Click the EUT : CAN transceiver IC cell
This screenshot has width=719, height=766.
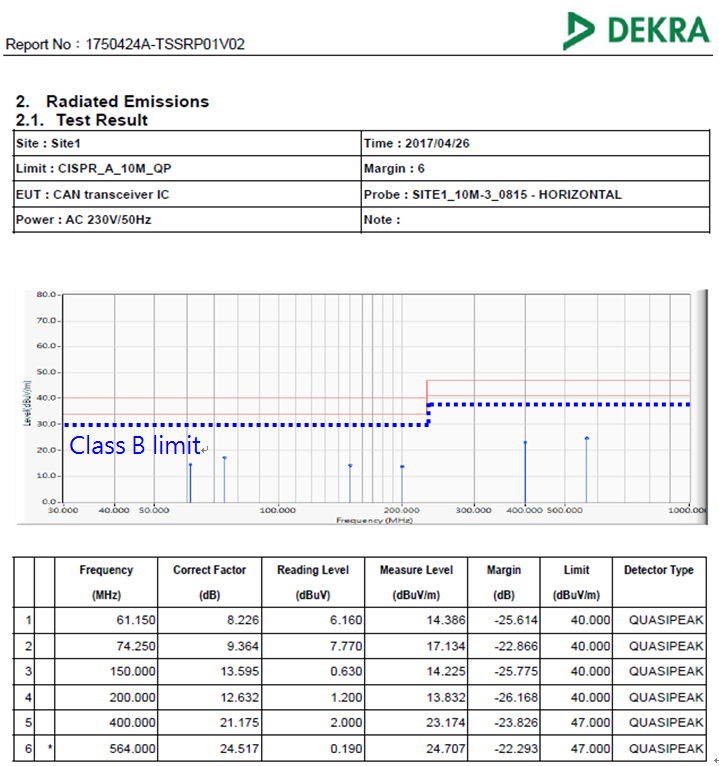(x=187, y=194)
